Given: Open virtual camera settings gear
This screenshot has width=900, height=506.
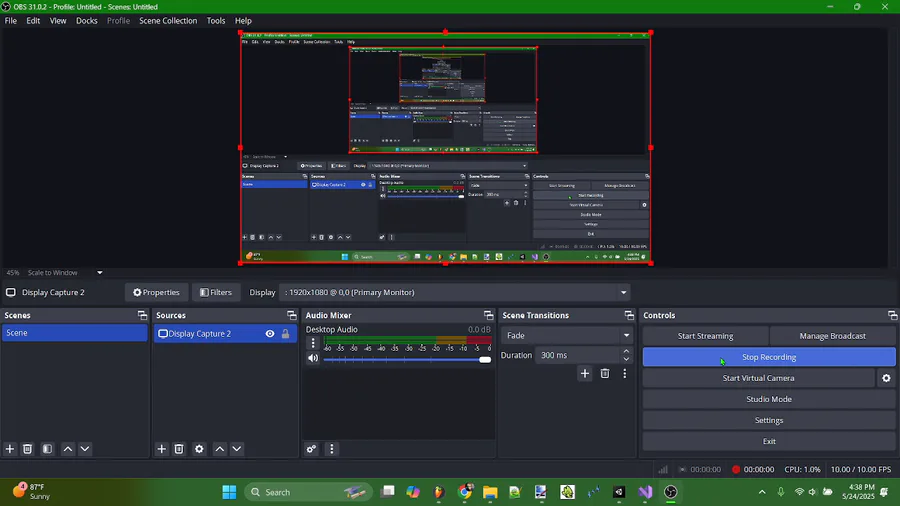Looking at the screenshot, I should pos(886,378).
